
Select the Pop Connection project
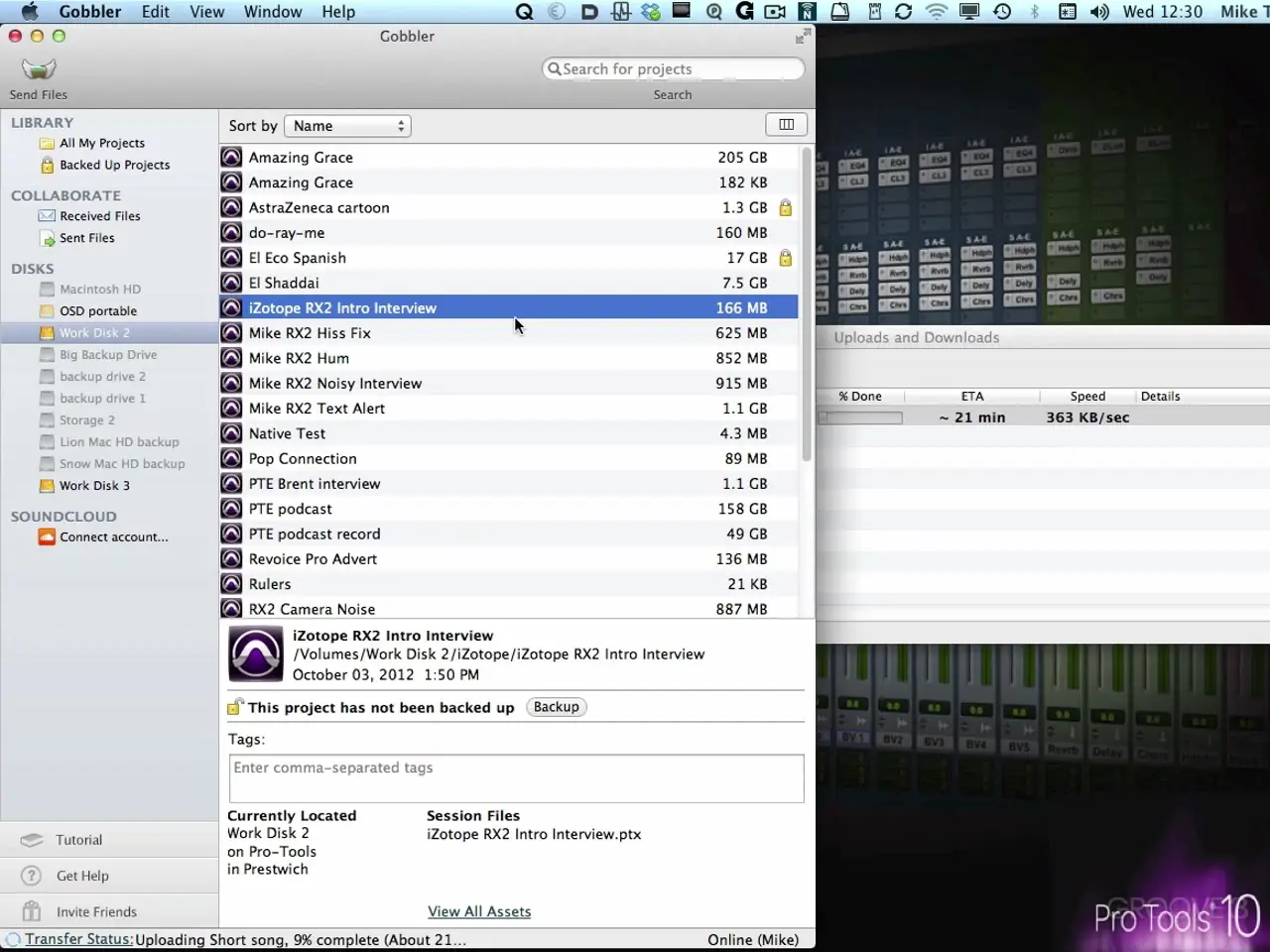click(508, 458)
